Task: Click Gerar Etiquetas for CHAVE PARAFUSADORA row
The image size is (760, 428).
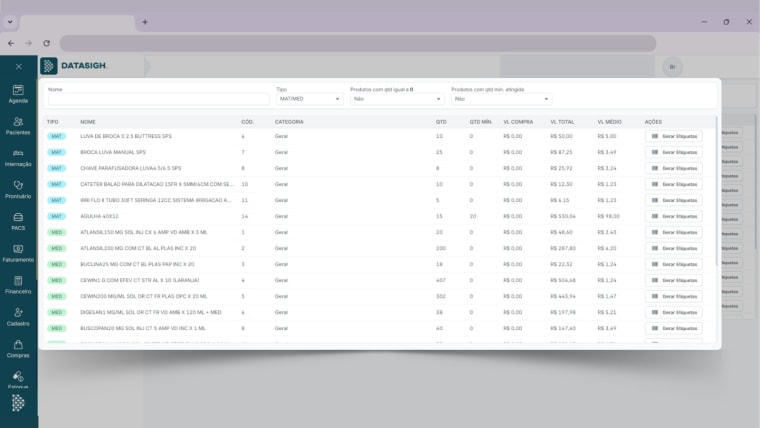Action: [673, 168]
